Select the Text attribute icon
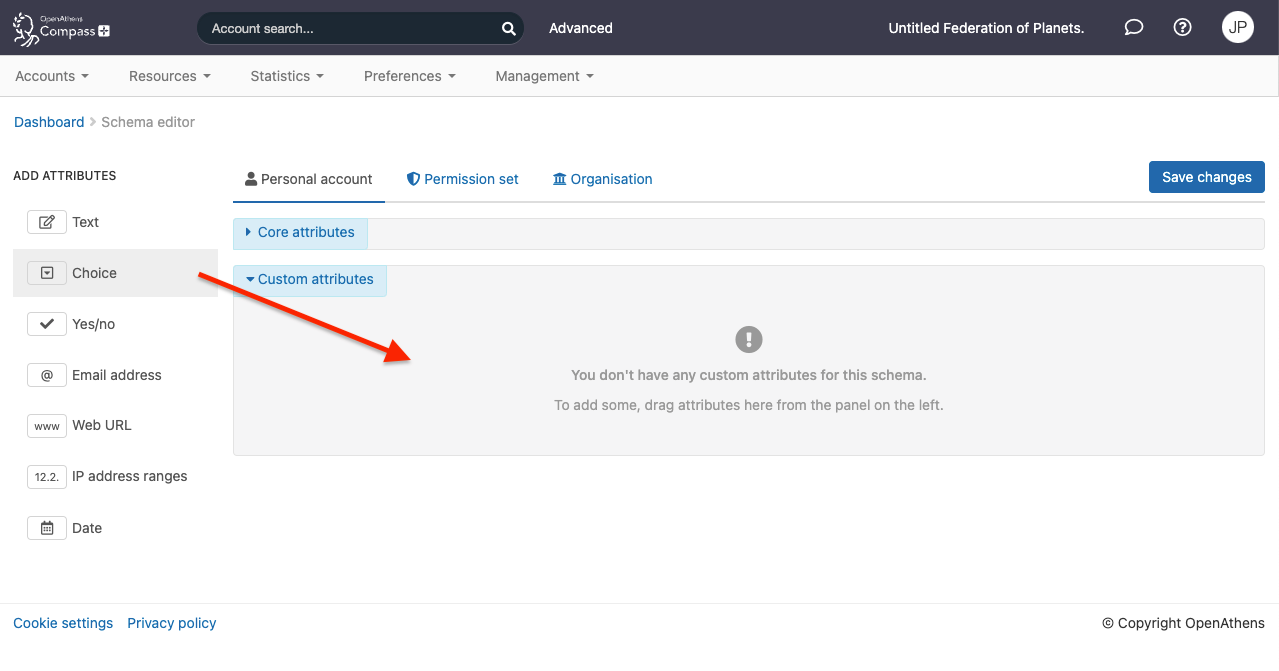The height and width of the screenshot is (671, 1279). [x=46, y=221]
